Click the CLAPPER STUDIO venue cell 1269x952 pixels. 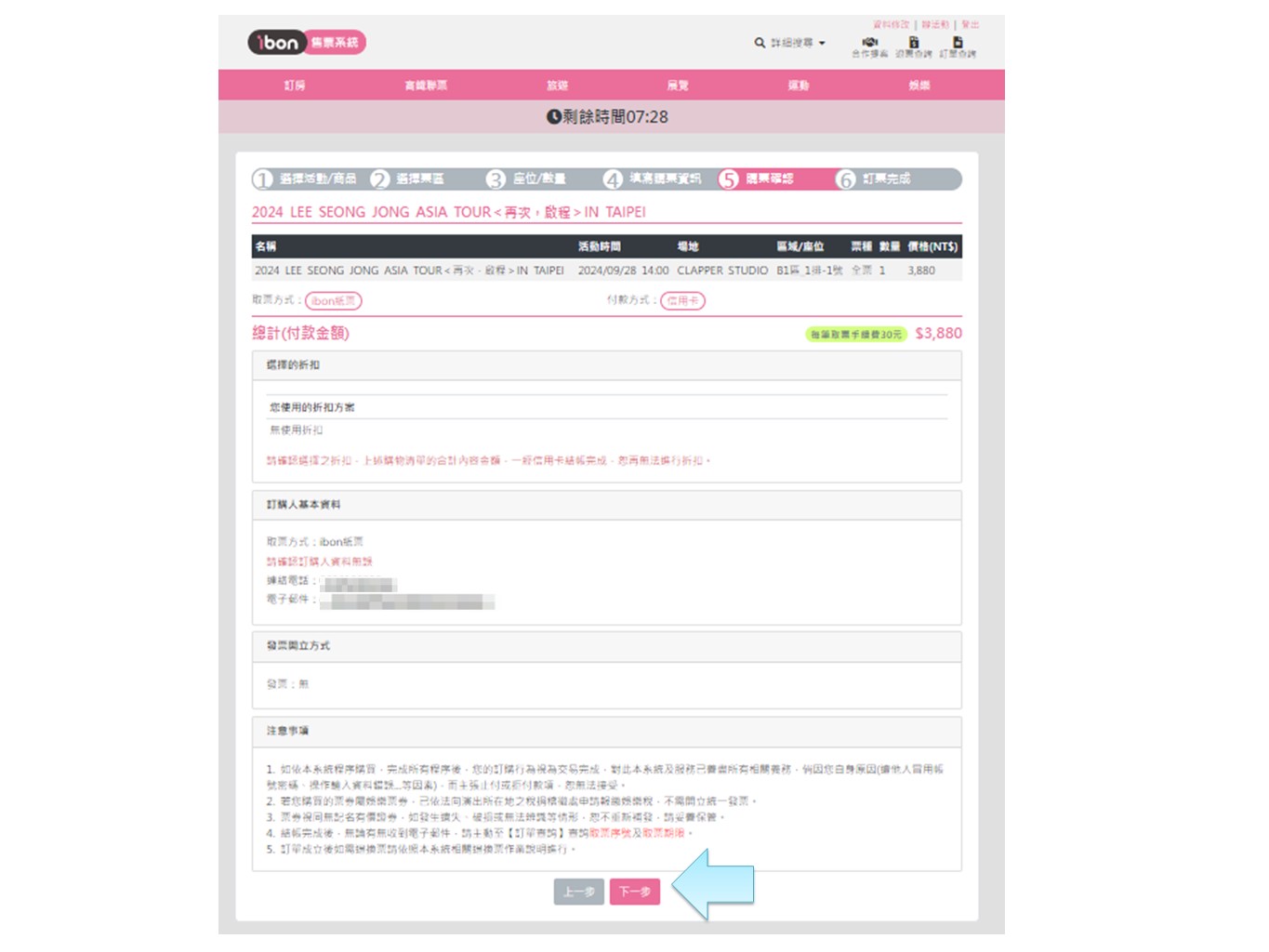tap(722, 271)
